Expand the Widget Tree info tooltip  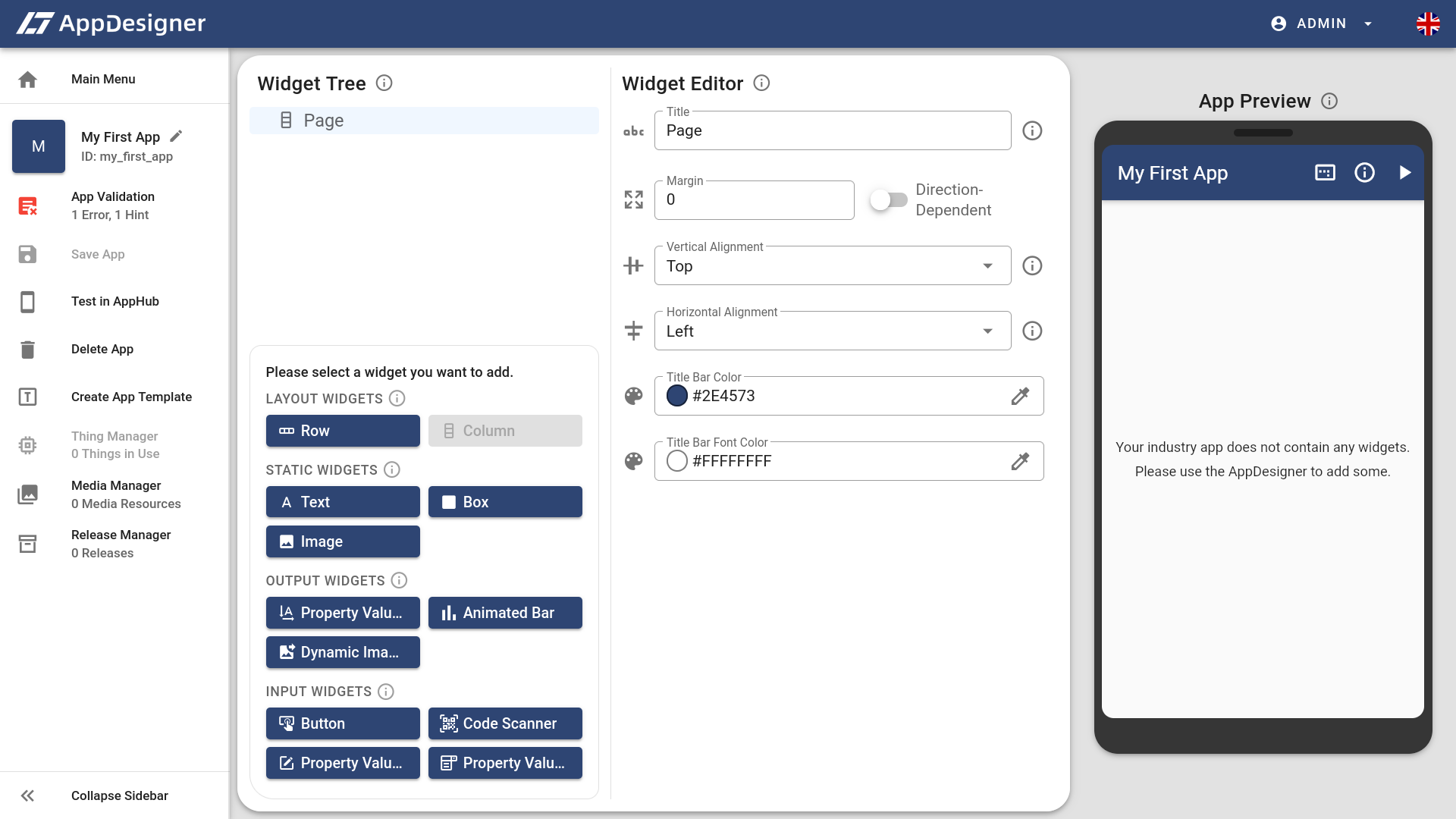pyautogui.click(x=385, y=83)
